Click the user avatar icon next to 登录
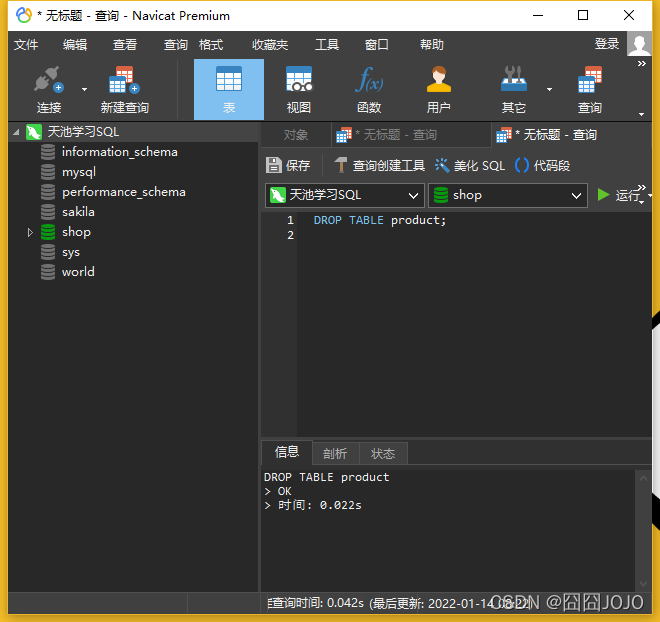 pos(639,44)
